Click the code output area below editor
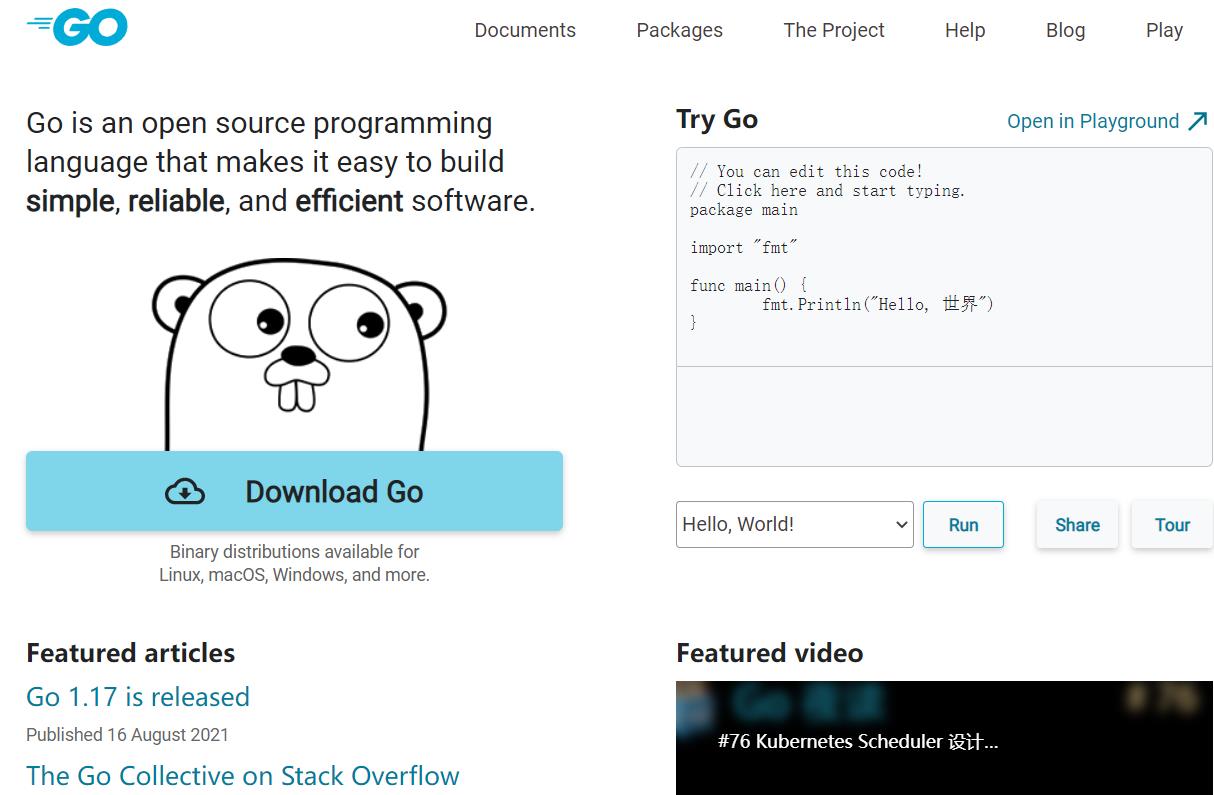The width and height of the screenshot is (1214, 795). click(944, 416)
